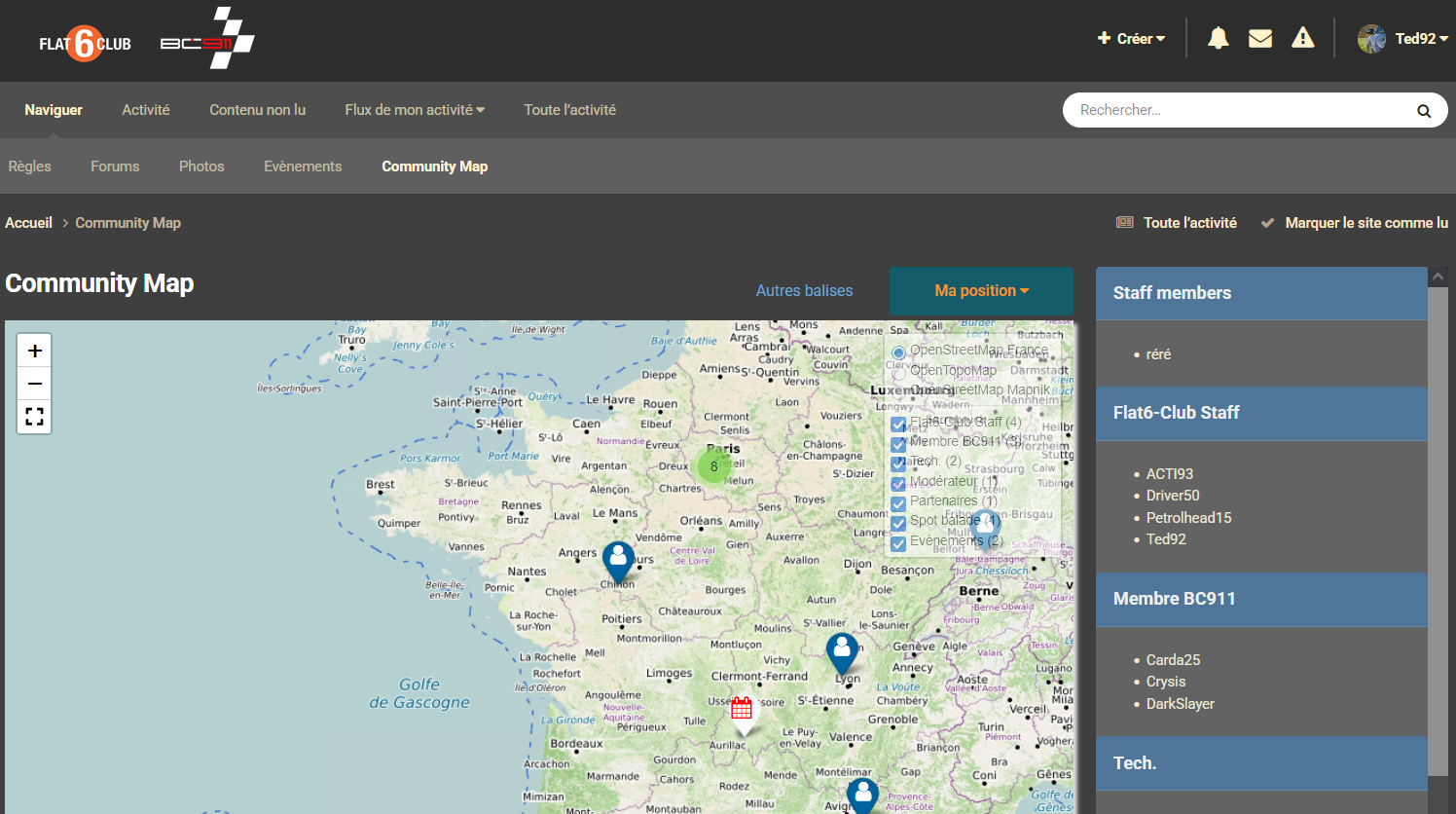The height and width of the screenshot is (814, 1456).
Task: Open the Evènements section
Action: pyautogui.click(x=303, y=166)
